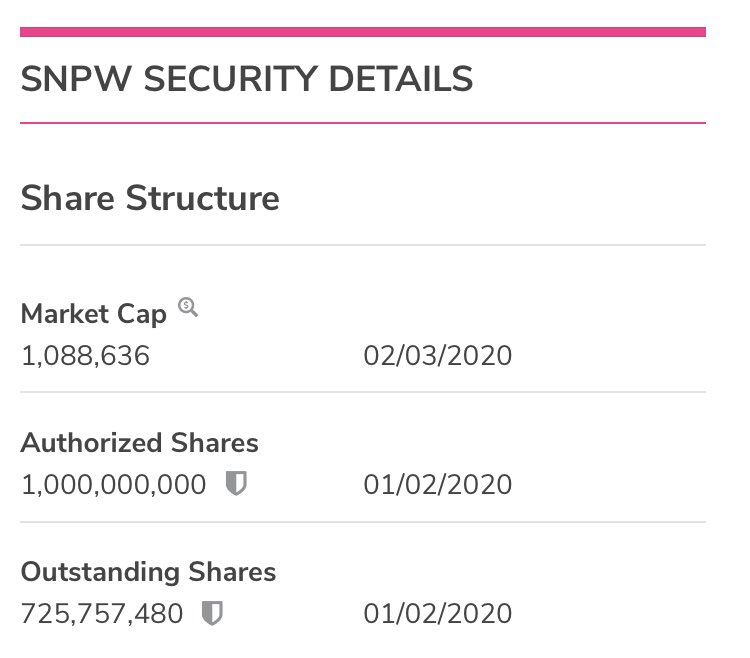Click the market cap date 02/03/2020
Screen dimensions: 750x658
pyautogui.click(x=438, y=356)
